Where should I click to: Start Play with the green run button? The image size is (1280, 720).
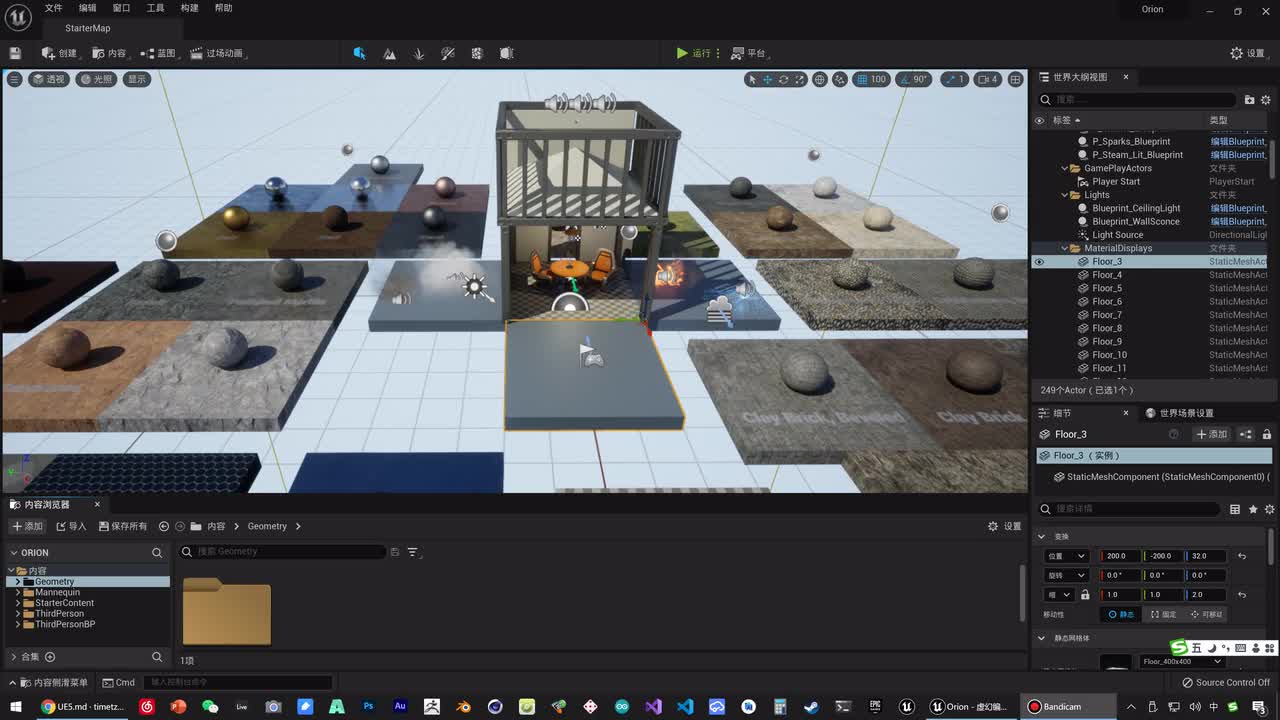pyautogui.click(x=693, y=53)
